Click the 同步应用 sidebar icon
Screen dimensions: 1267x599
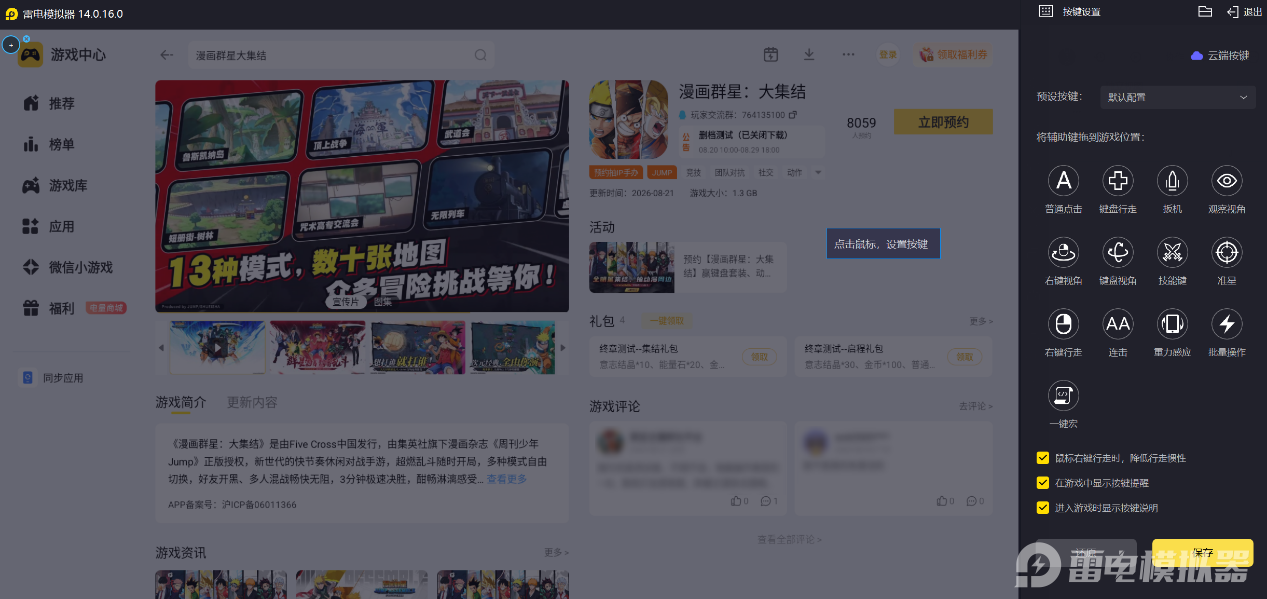tap(28, 378)
